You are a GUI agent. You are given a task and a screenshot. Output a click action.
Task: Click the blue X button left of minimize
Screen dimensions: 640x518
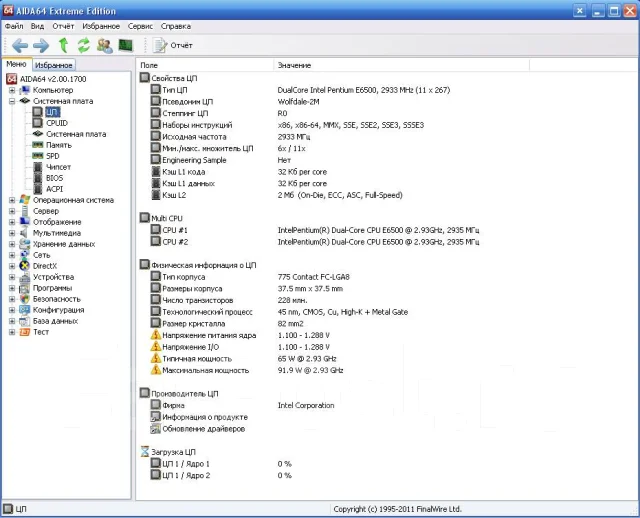click(x=580, y=11)
